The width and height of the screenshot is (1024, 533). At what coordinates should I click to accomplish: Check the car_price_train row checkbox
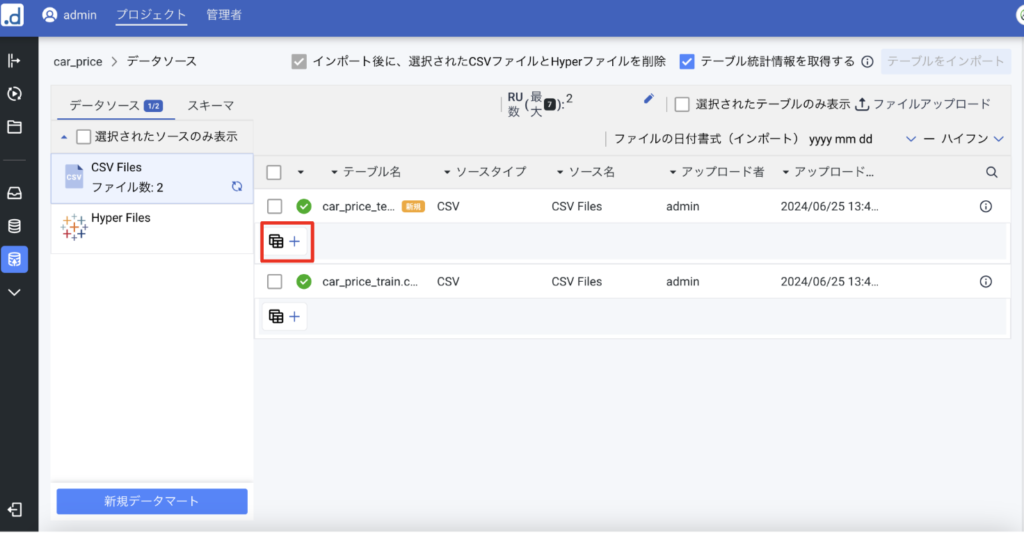tap(274, 282)
